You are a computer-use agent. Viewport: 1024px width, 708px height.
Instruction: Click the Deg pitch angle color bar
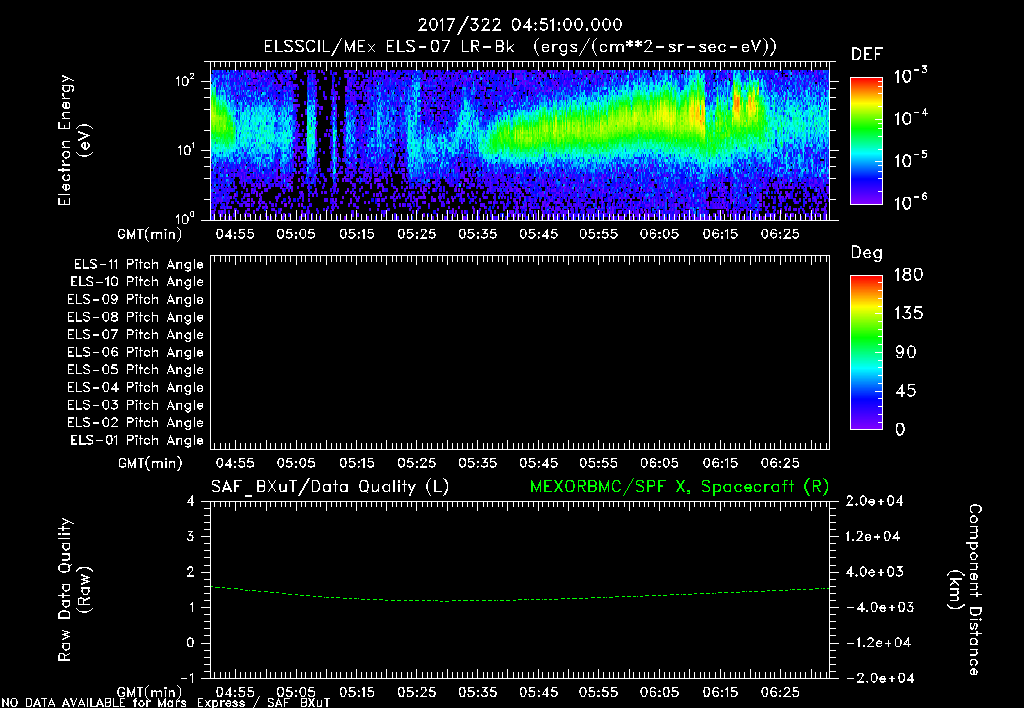click(x=866, y=352)
